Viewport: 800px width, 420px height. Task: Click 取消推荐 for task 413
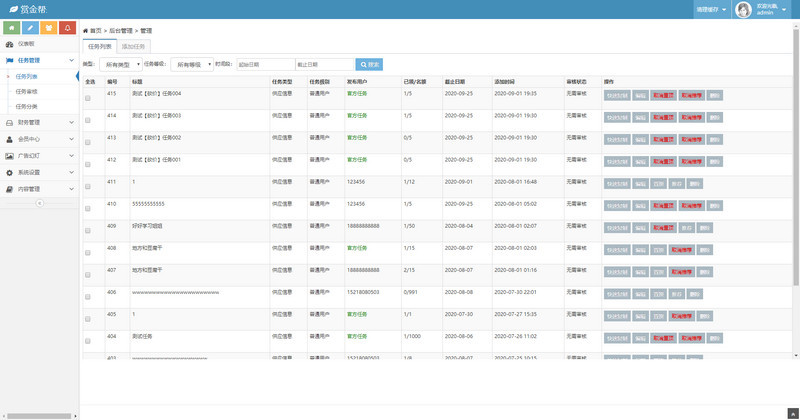point(691,139)
